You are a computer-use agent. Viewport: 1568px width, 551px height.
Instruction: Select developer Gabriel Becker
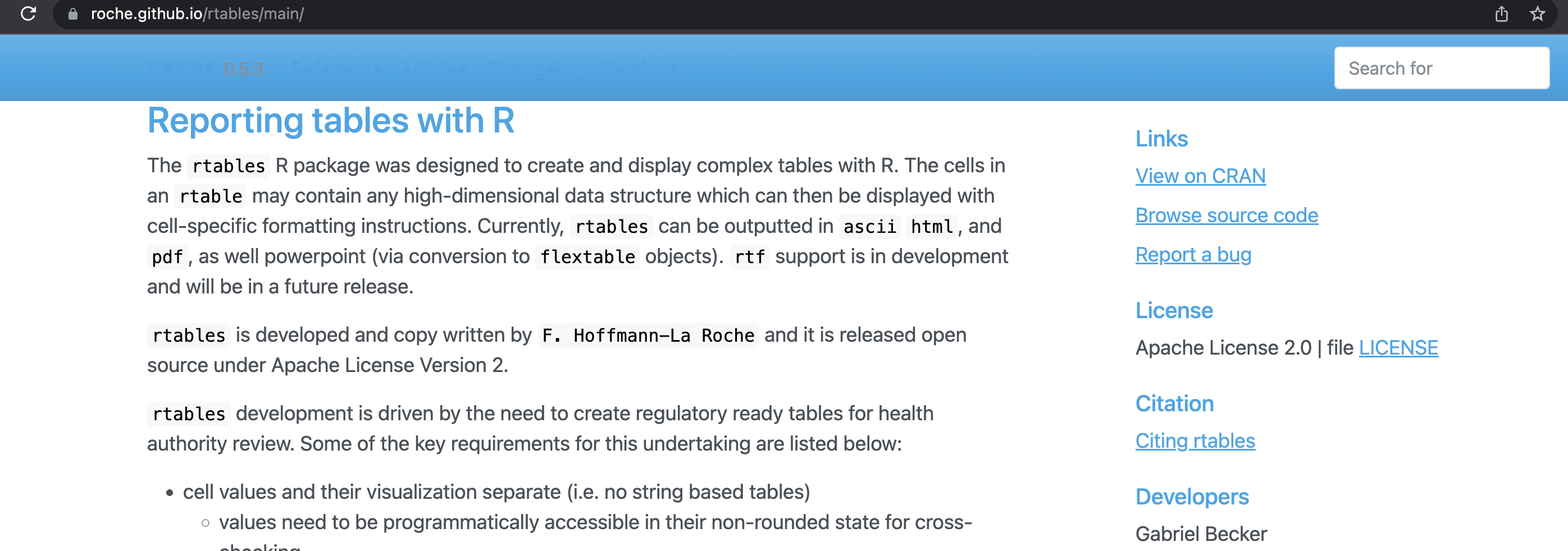1201,534
